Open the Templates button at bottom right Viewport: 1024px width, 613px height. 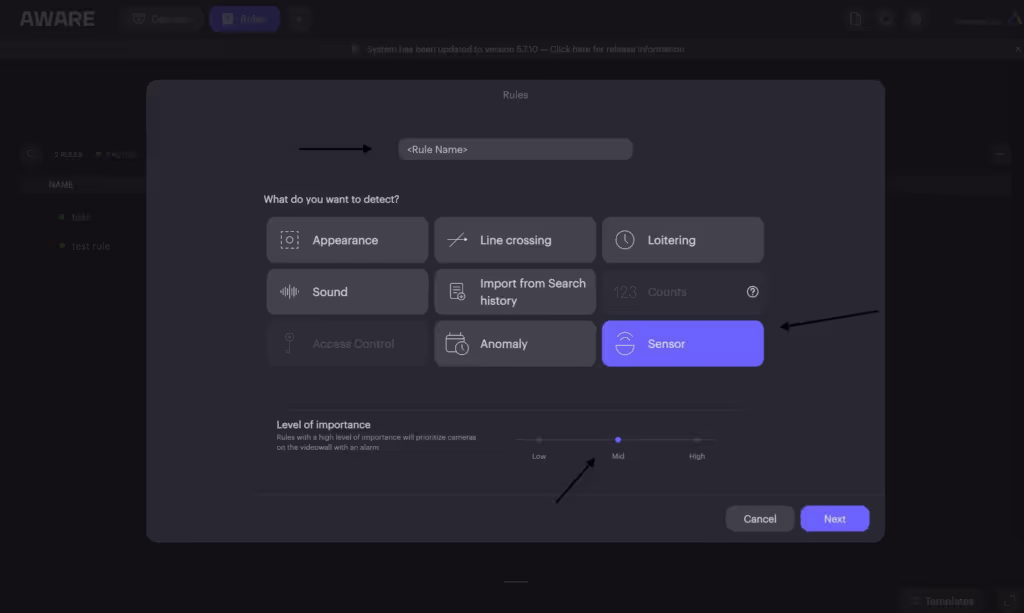[942, 601]
